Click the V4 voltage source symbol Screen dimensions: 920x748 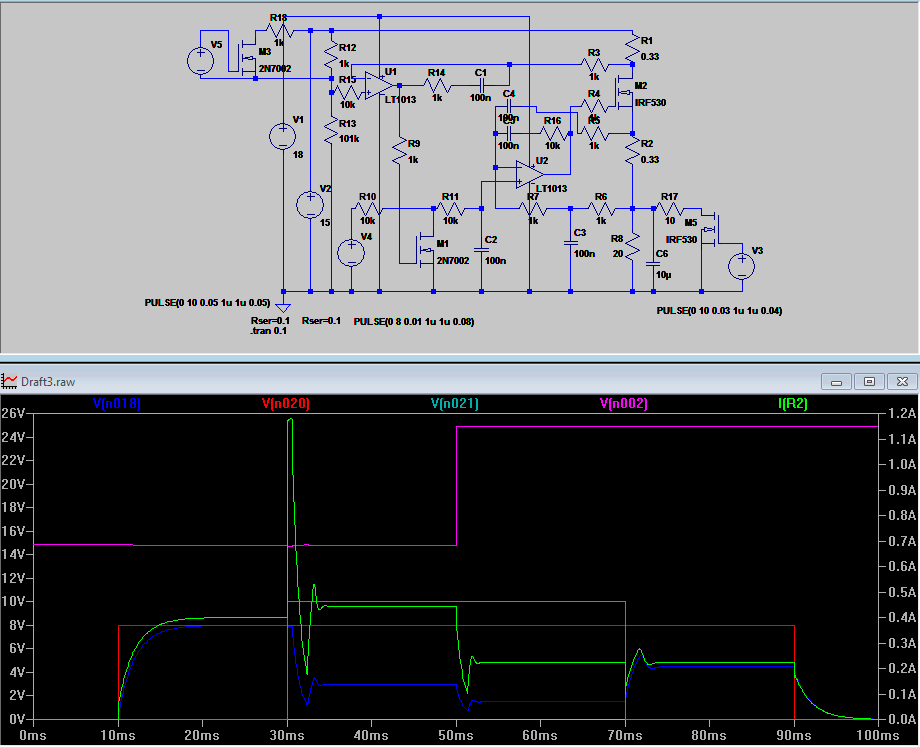pos(351,253)
